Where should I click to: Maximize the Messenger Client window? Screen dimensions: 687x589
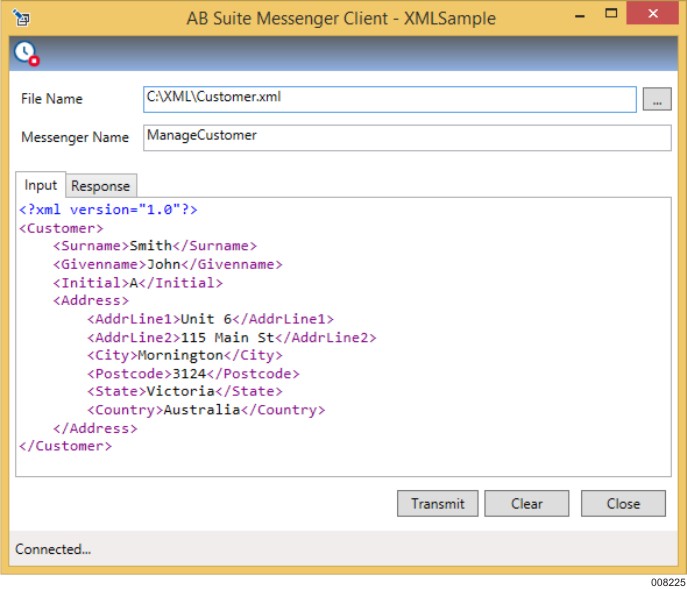pos(611,14)
